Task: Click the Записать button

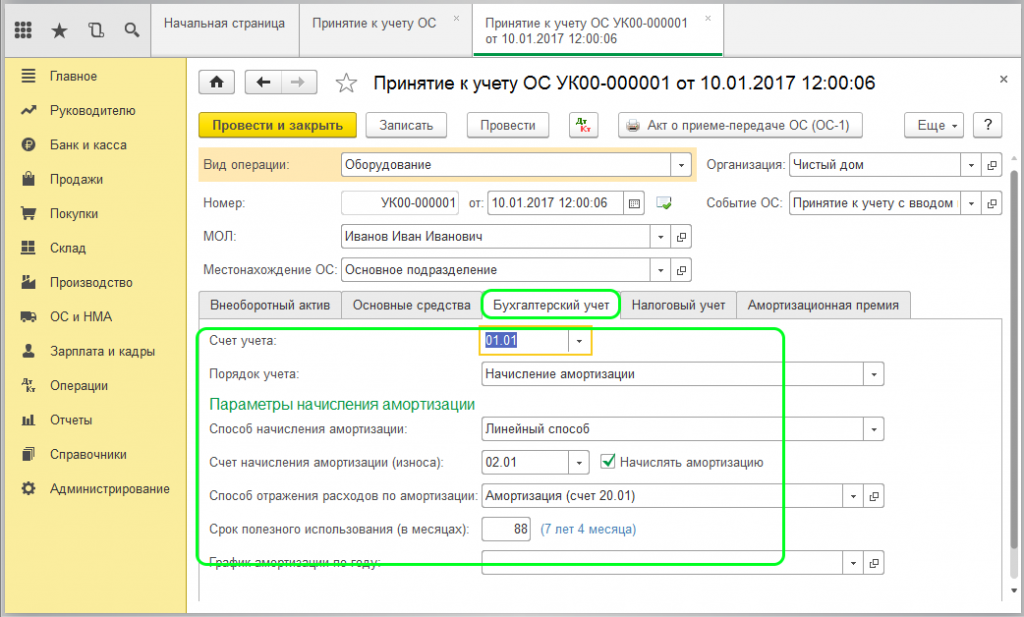Action: [406, 125]
